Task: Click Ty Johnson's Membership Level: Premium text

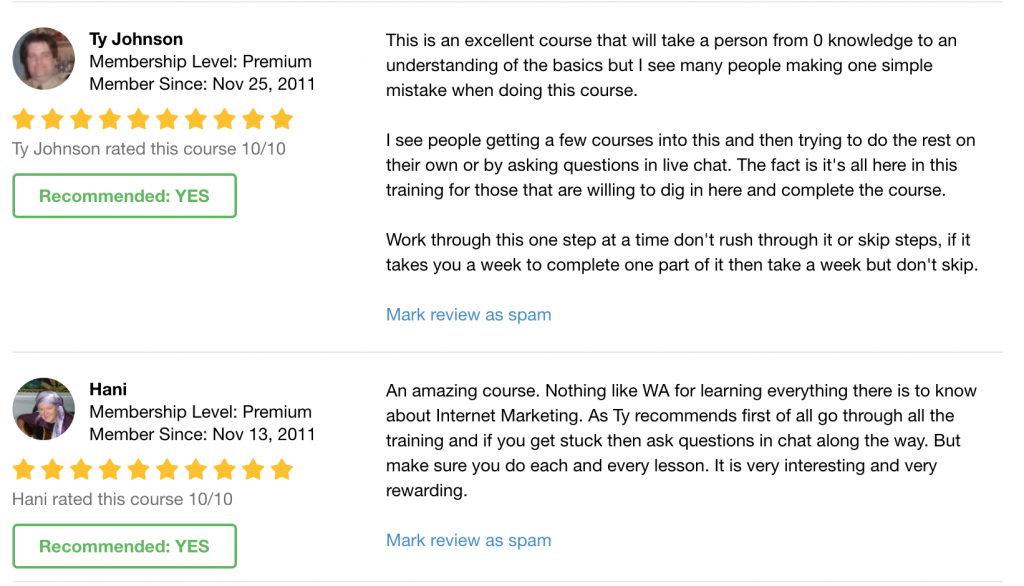Action: coord(200,61)
